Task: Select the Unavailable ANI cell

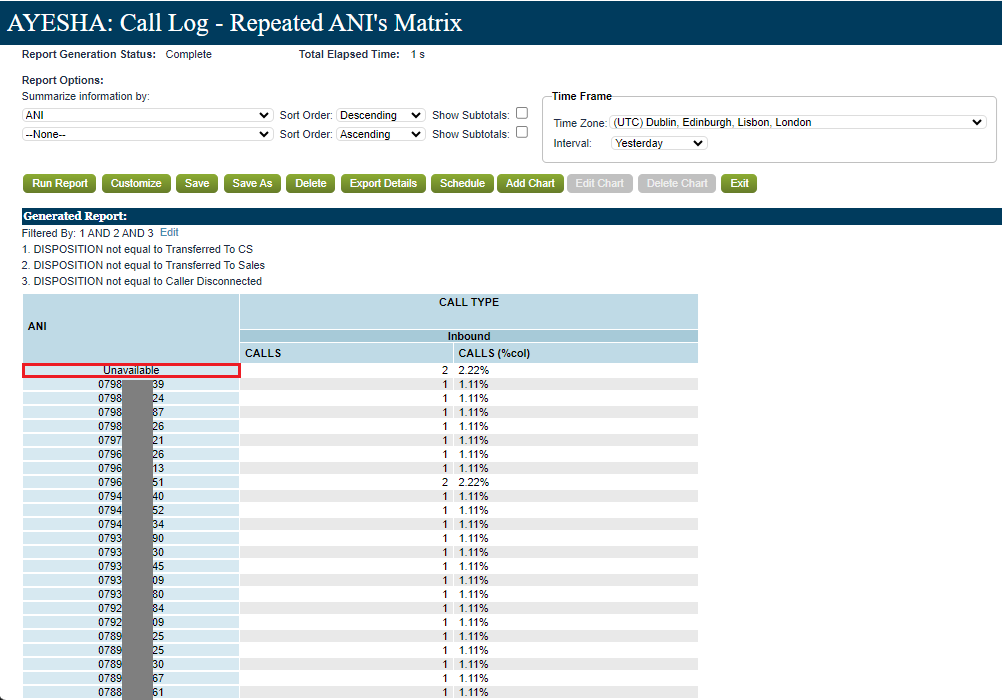Action: [131, 370]
